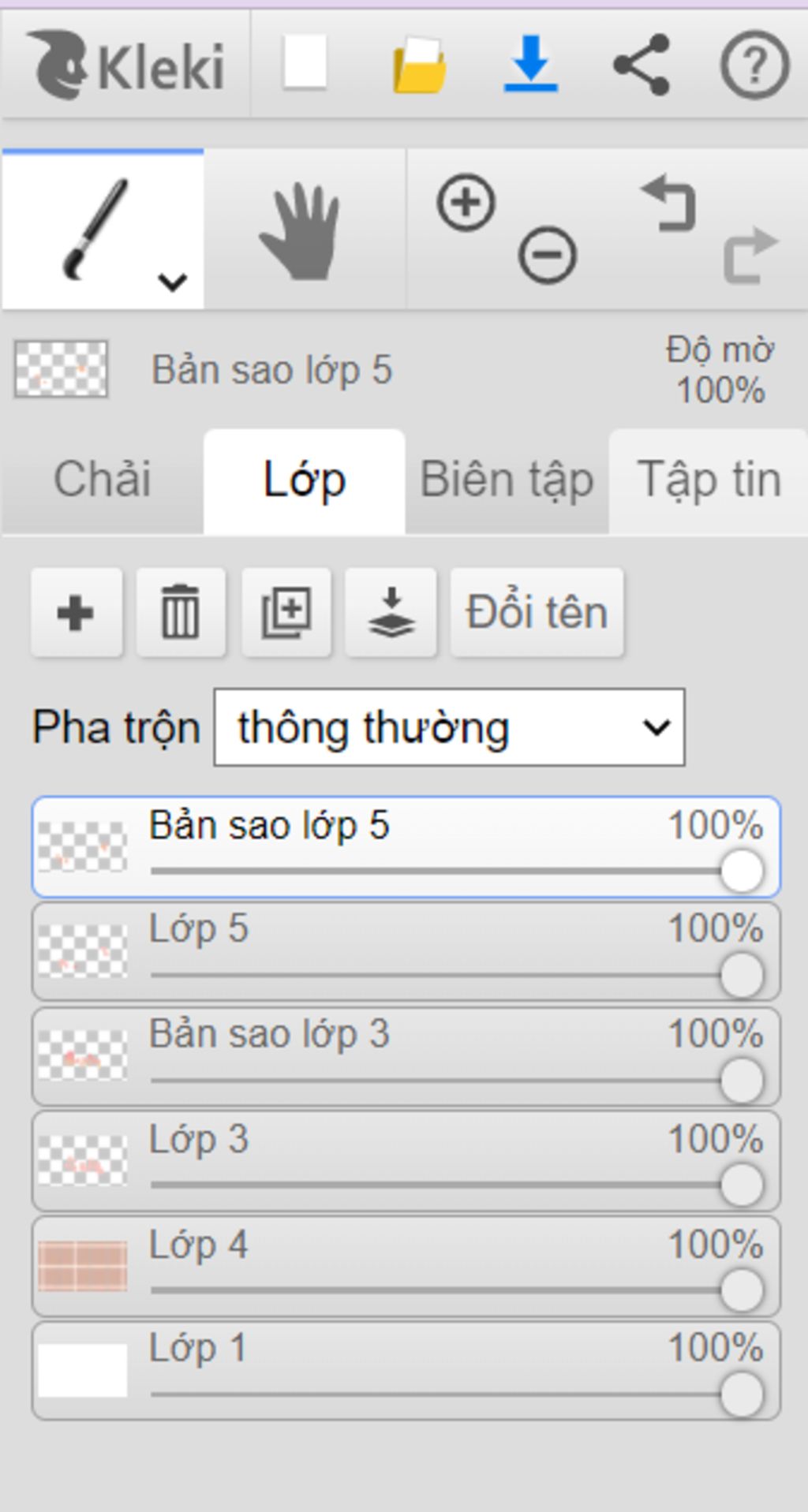This screenshot has height=1512, width=808.
Task: Zoom in with the plus magnifier
Action: click(x=466, y=202)
